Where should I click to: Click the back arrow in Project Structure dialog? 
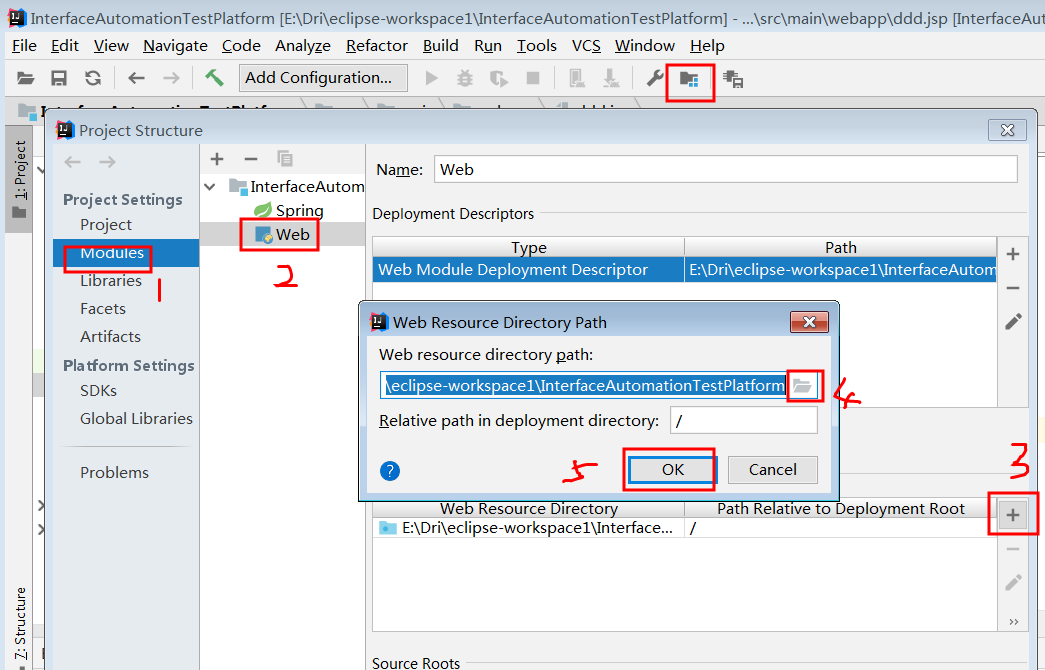coord(73,162)
